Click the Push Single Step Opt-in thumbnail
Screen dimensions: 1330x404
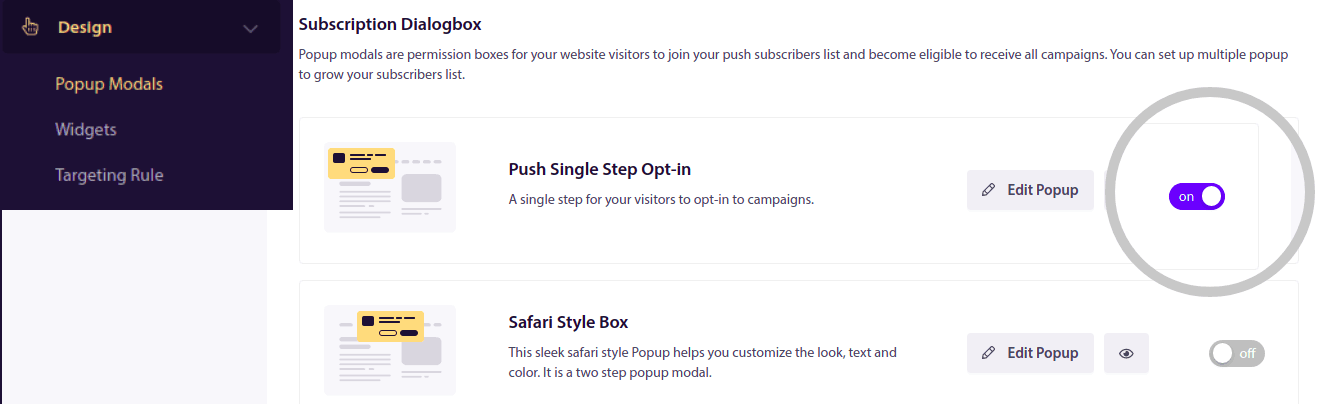[x=390, y=187]
